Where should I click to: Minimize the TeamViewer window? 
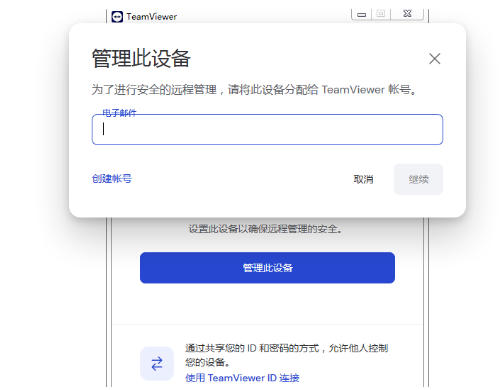[x=362, y=14]
